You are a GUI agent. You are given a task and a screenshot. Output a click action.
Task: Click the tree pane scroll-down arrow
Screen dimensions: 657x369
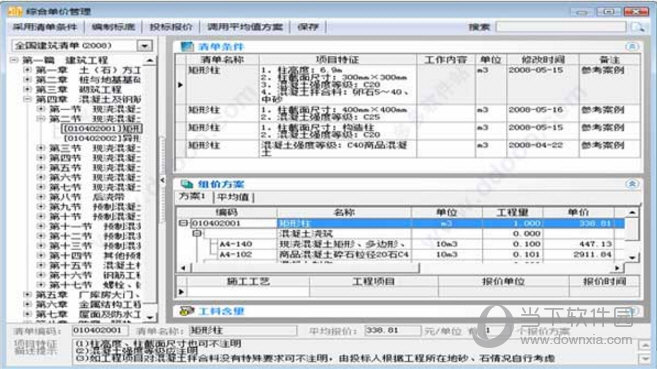150,317
